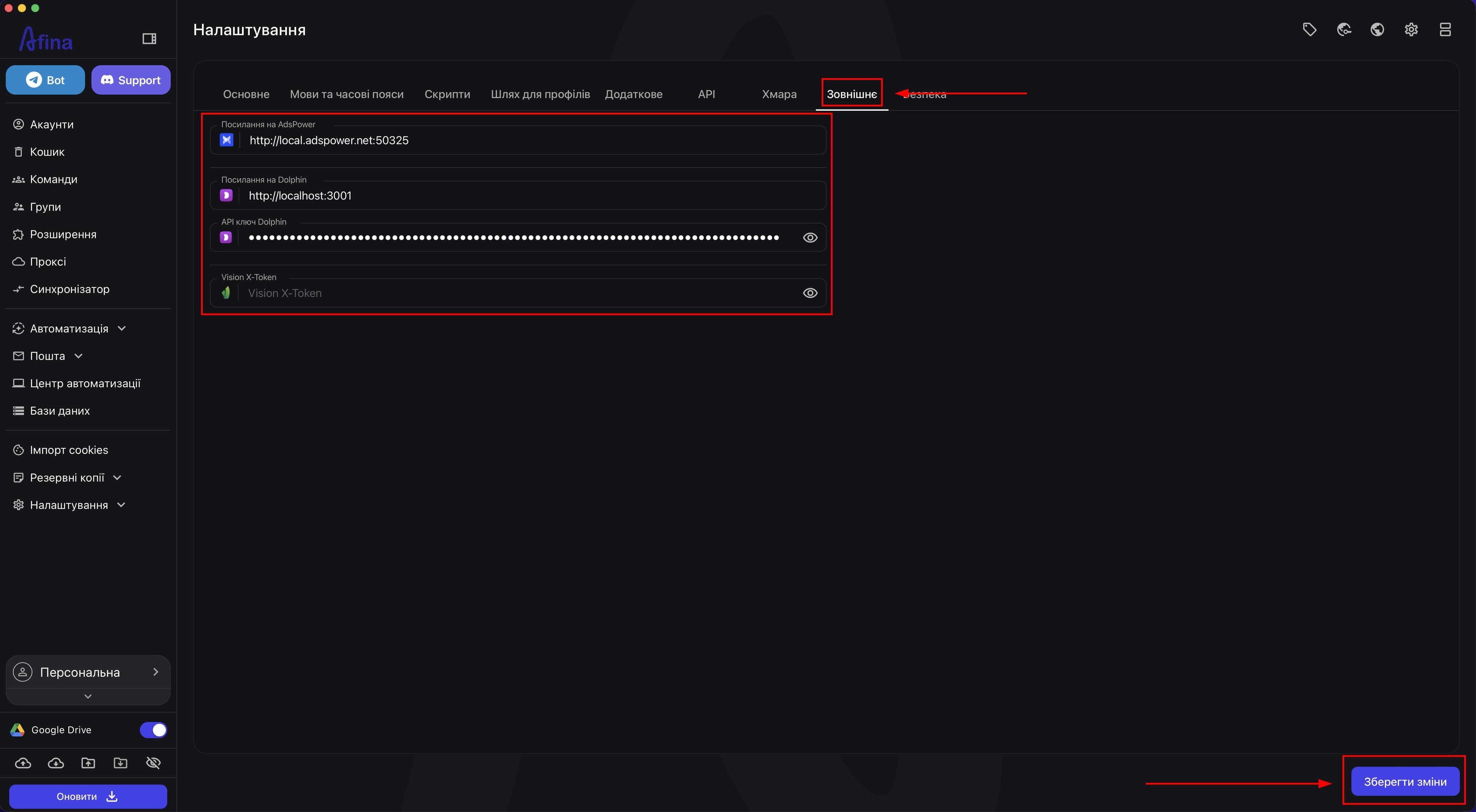Expand chevron below Персональна workspace
This screenshot has width=1476, height=812.
tap(88, 696)
